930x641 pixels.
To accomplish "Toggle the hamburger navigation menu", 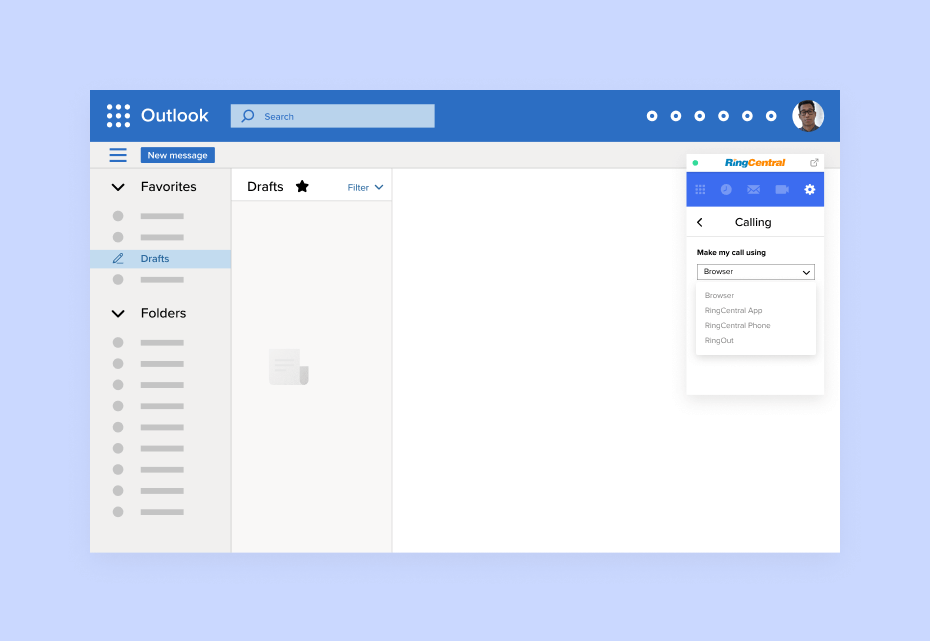I will [x=118, y=155].
